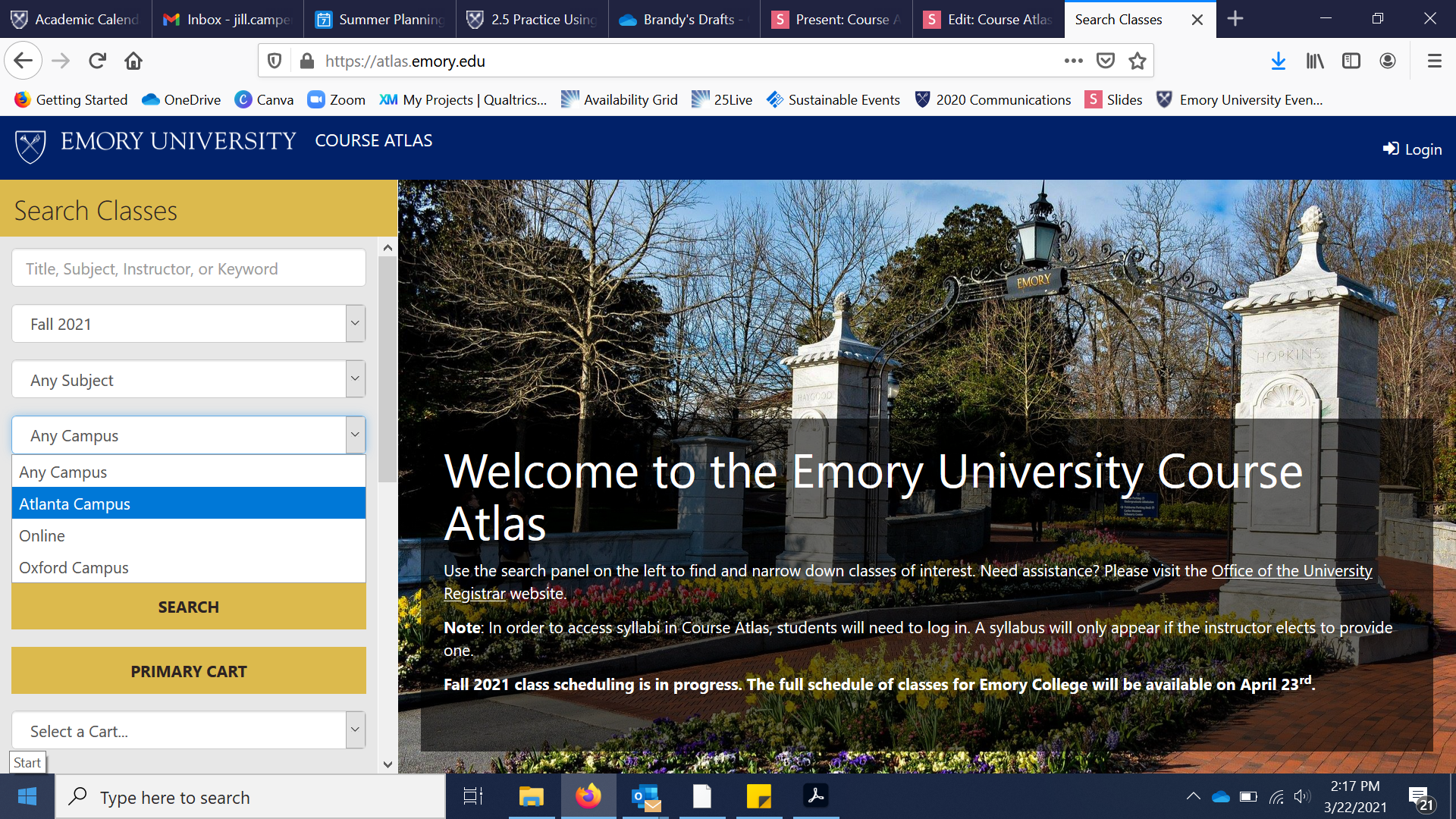This screenshot has width=1456, height=819.
Task: Open Firefox downloads arrow icon
Action: point(1278,61)
